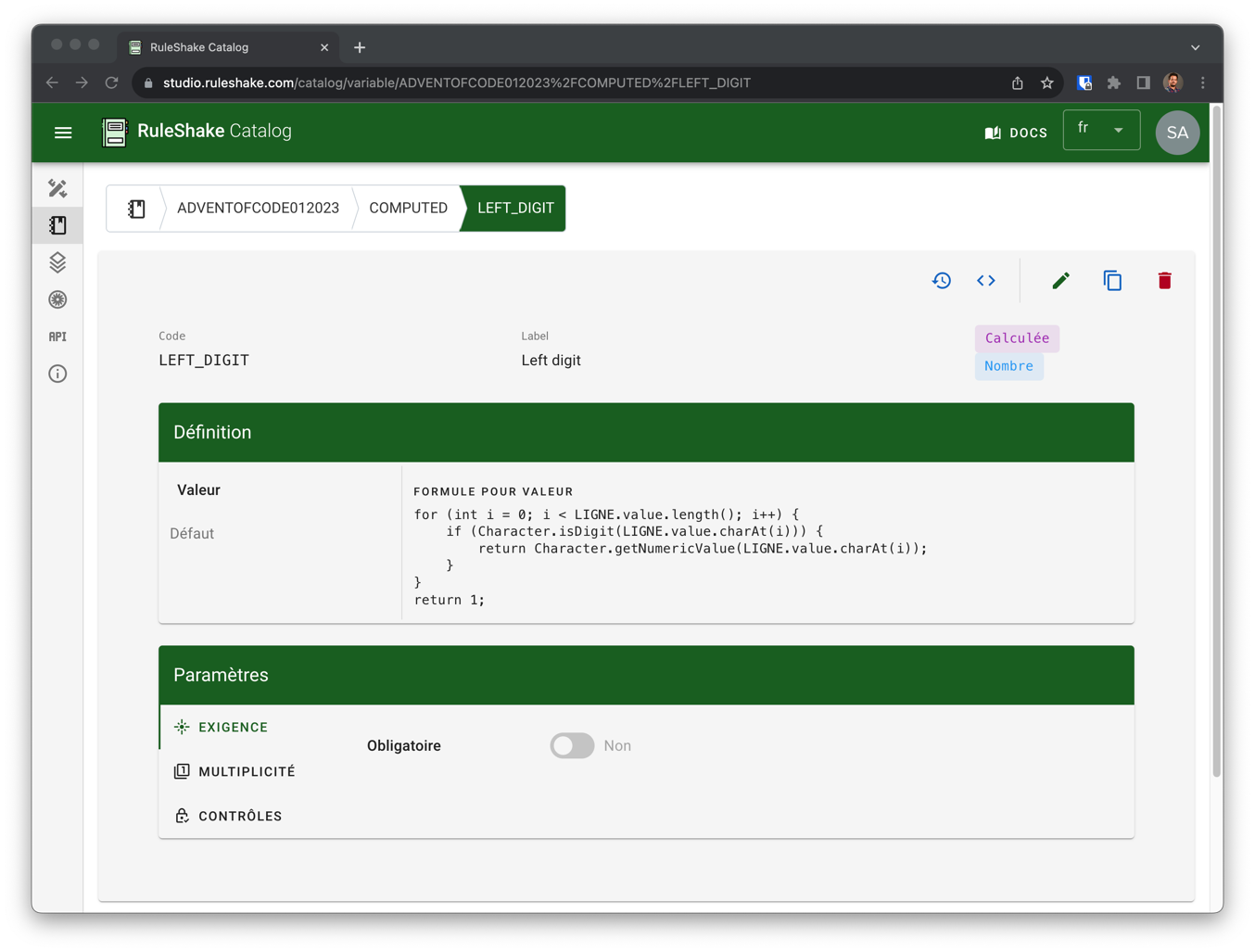Viewport: 1255px width, 952px height.
Task: Select the Exigence parameters tab
Action: (233, 728)
